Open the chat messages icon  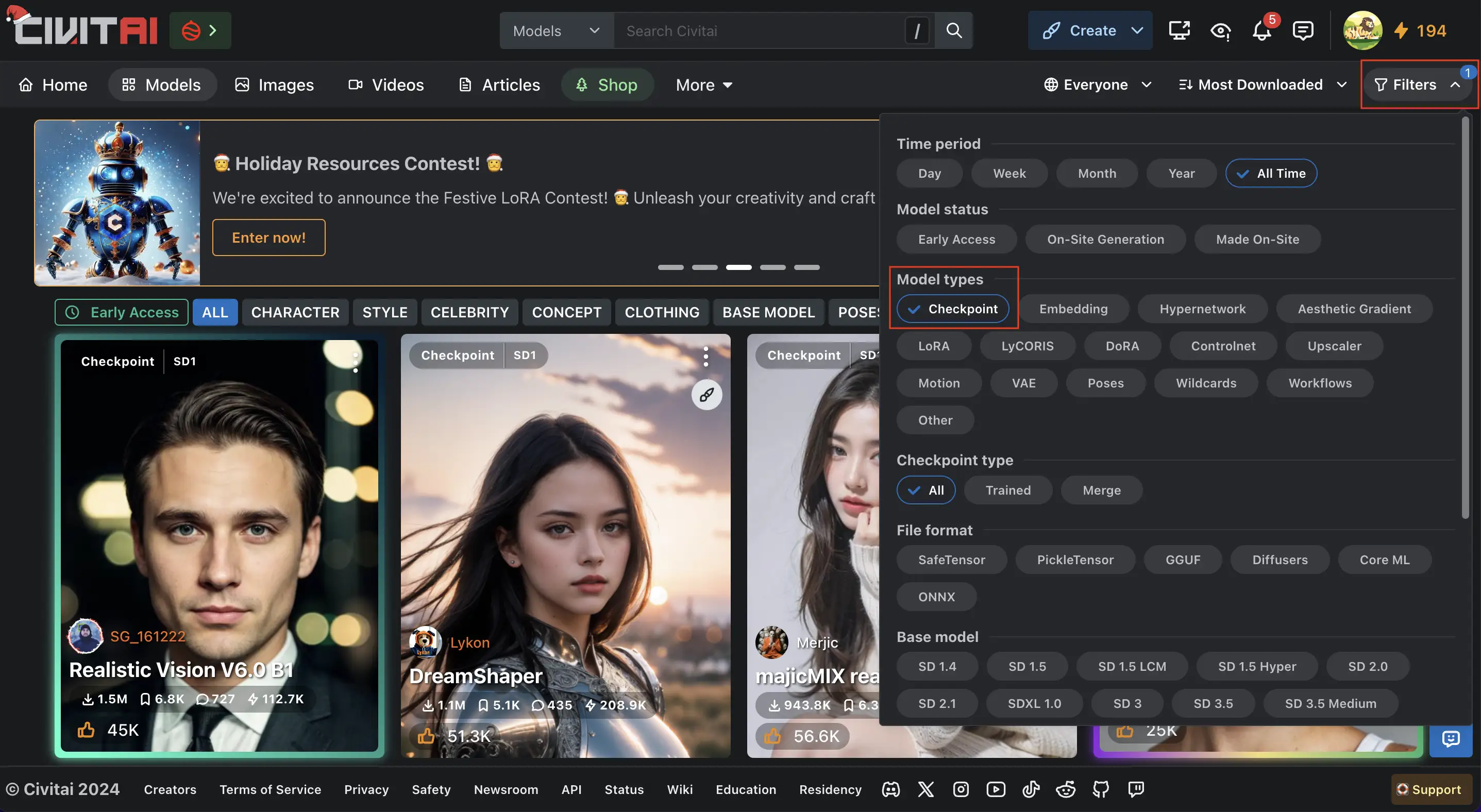click(x=1303, y=30)
